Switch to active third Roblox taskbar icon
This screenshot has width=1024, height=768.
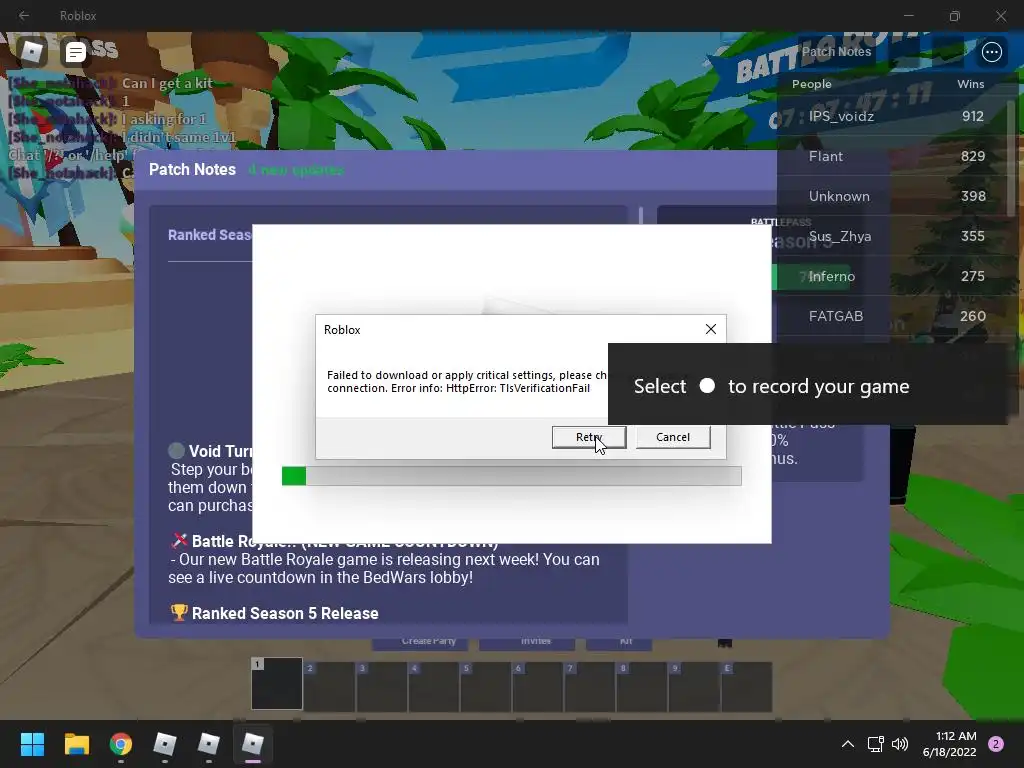tap(253, 744)
